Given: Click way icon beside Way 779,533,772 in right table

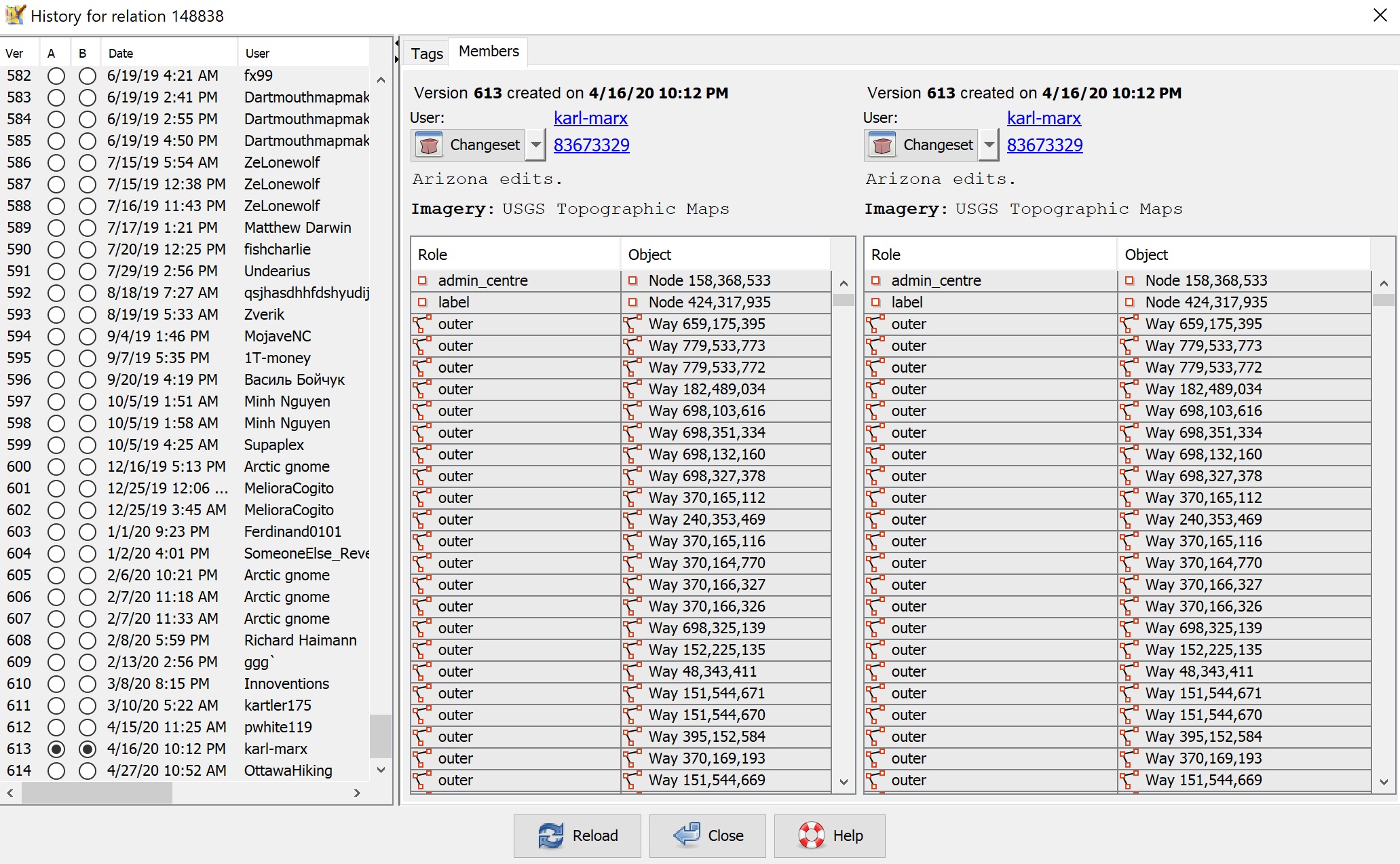Looking at the screenshot, I should point(1129,367).
